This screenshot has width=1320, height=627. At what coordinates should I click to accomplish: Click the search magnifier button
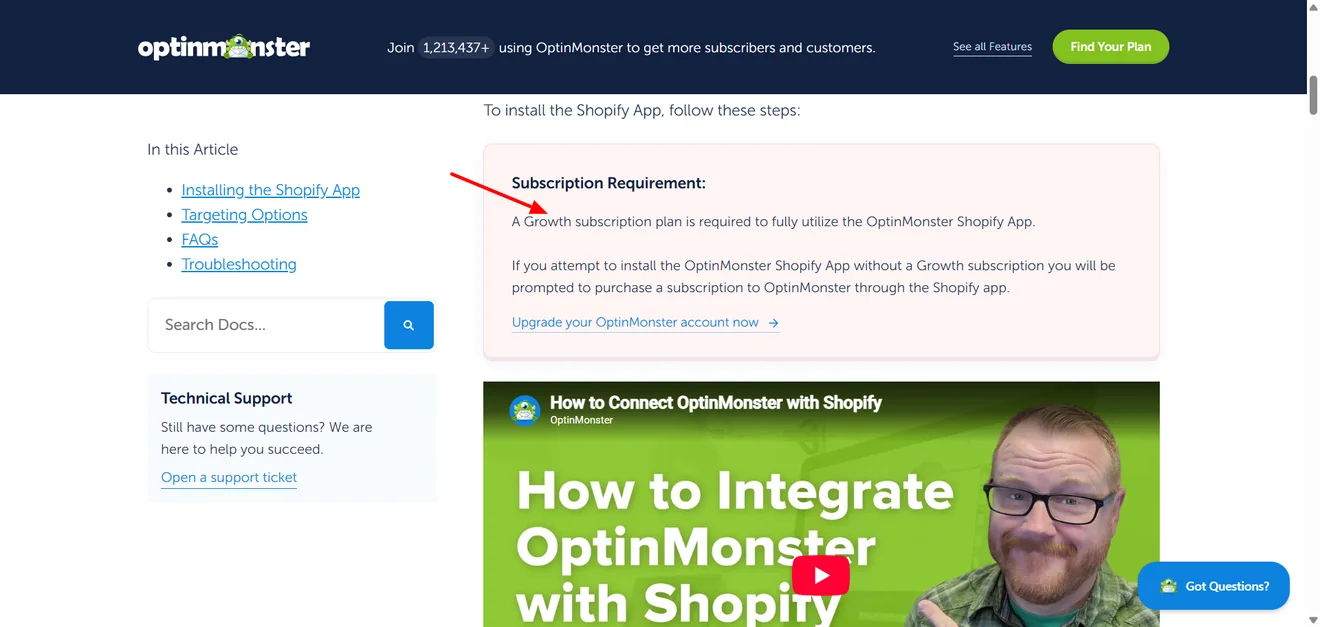(409, 325)
